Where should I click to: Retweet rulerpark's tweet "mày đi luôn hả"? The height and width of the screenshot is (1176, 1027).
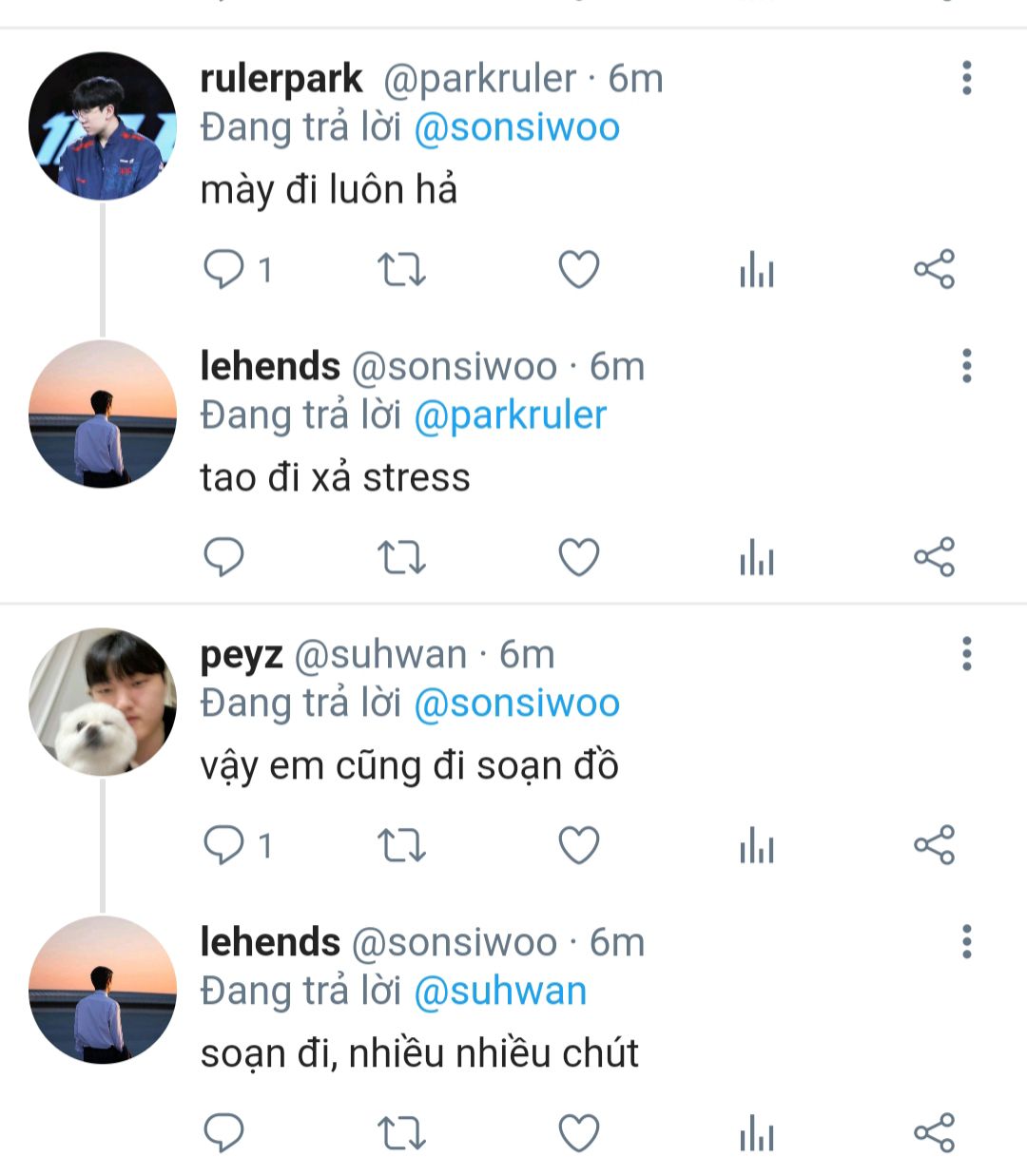(x=401, y=270)
